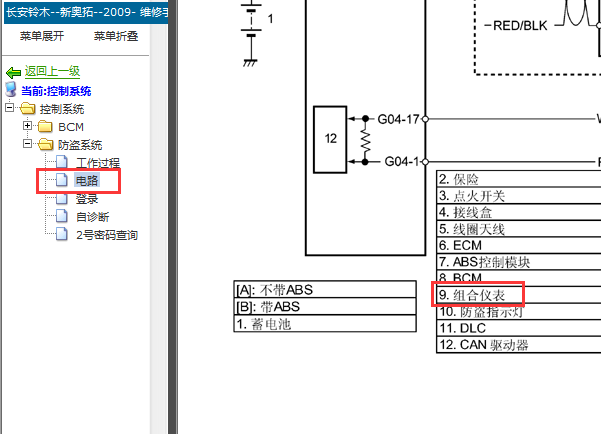
Task: Click the 防盗系统 folder icon
Action: [46, 144]
